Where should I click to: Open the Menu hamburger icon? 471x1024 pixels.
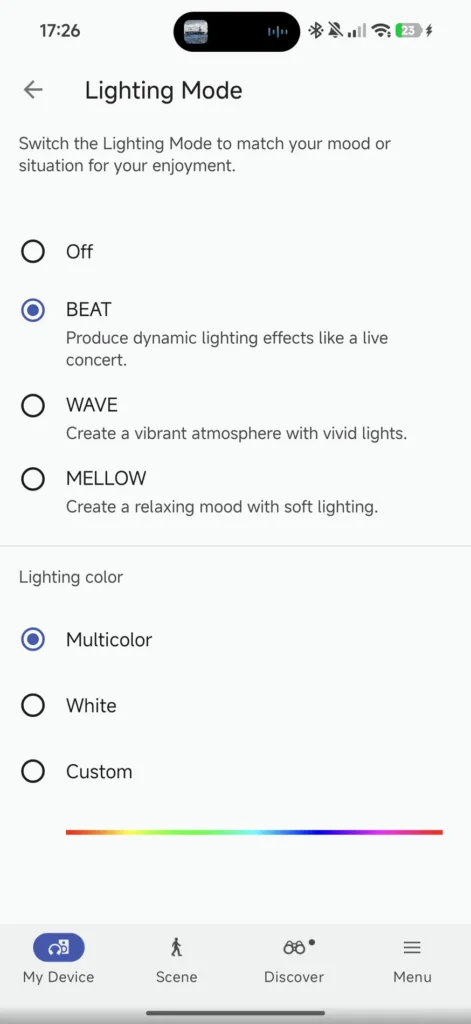(412, 947)
